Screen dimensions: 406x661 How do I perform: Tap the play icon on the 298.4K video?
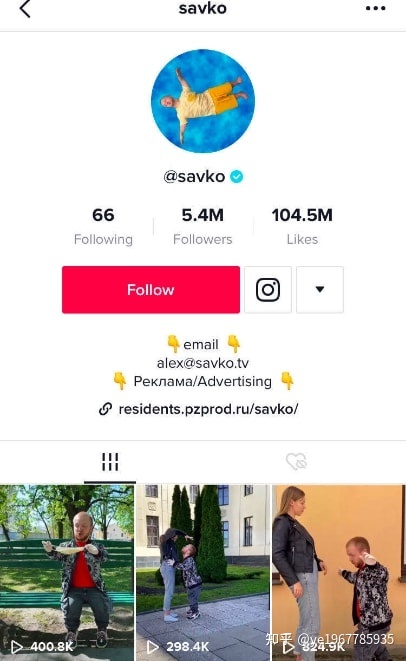click(152, 647)
